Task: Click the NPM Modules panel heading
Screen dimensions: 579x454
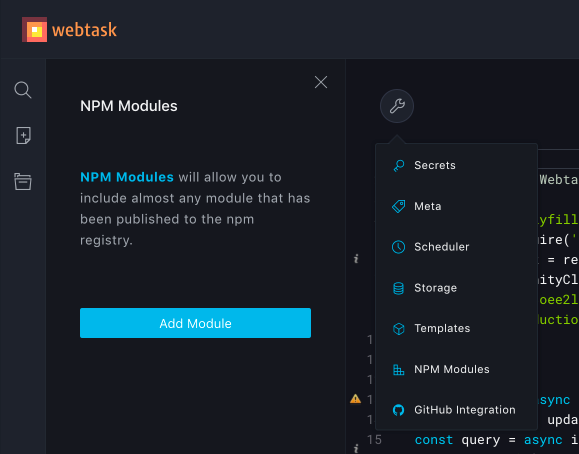Action: pos(129,106)
